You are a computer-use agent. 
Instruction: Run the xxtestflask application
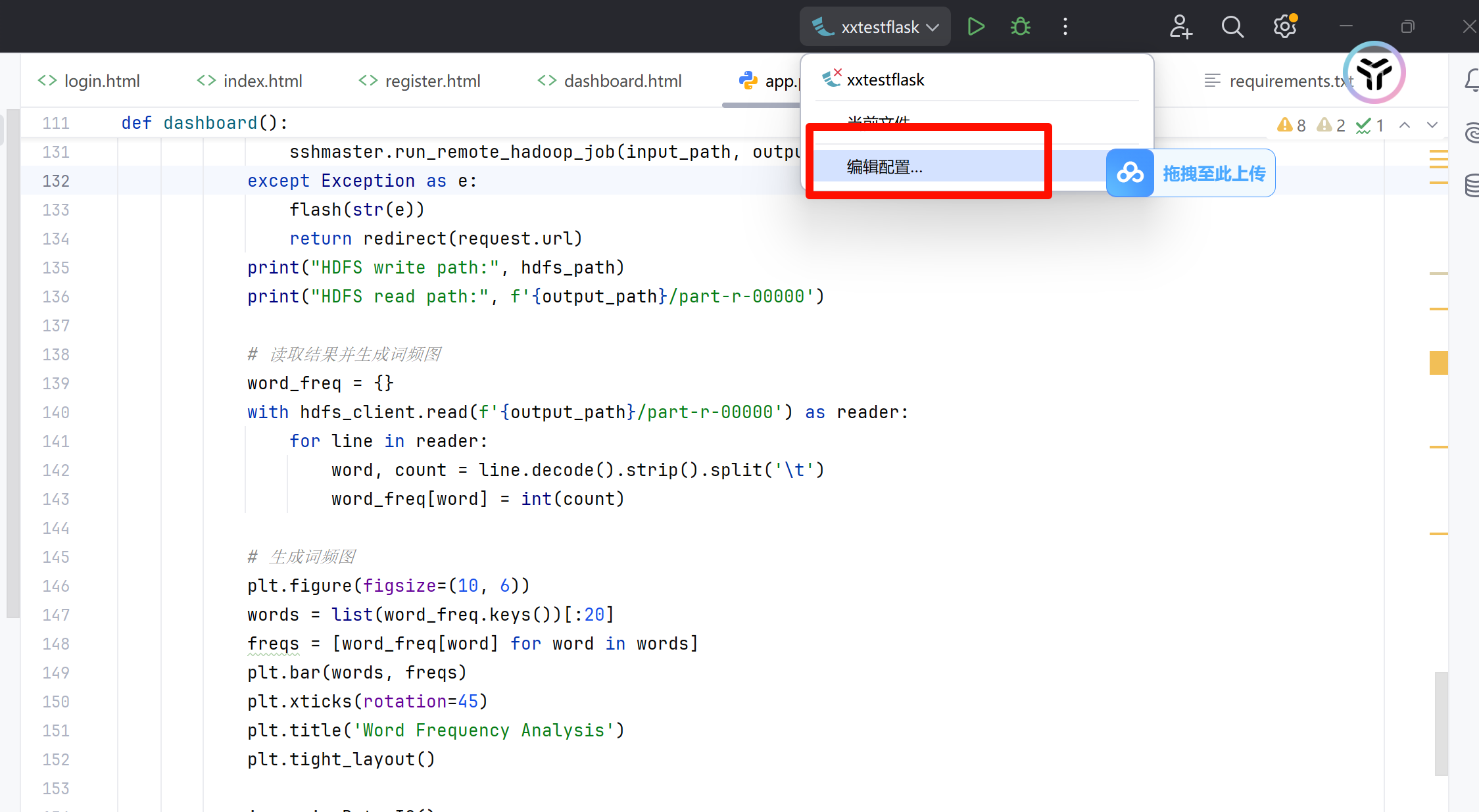(x=976, y=26)
